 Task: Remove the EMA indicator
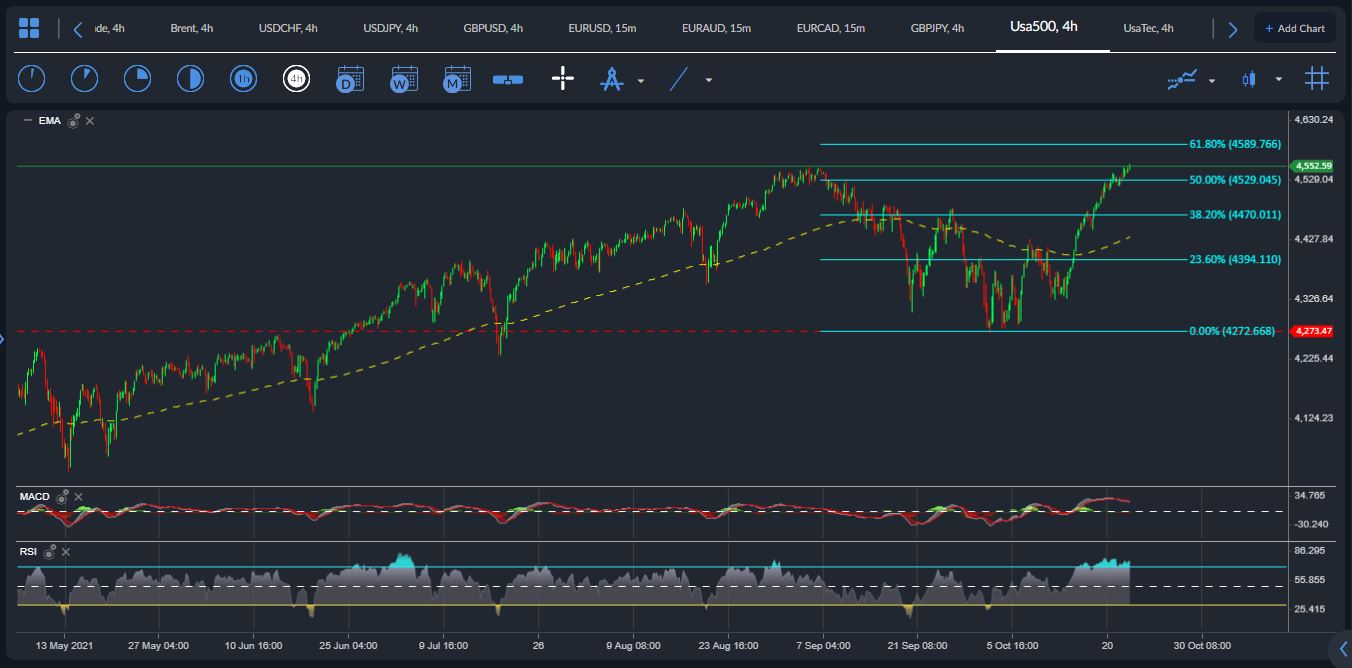(90, 121)
